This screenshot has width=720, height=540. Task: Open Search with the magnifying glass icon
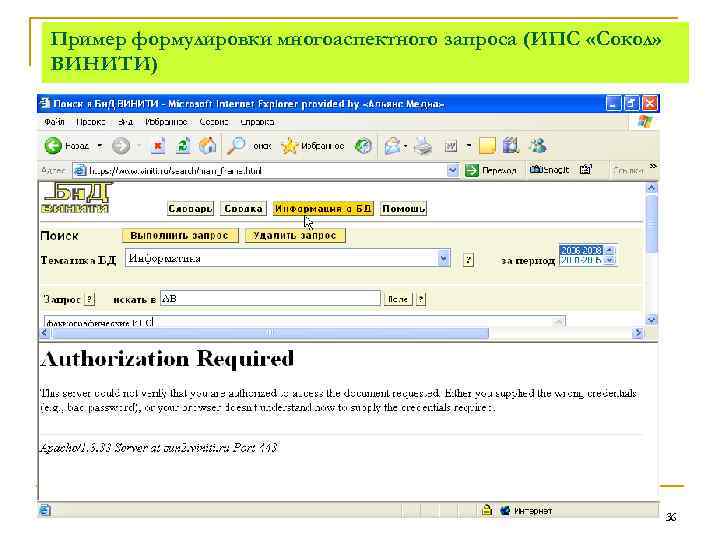pos(237,146)
